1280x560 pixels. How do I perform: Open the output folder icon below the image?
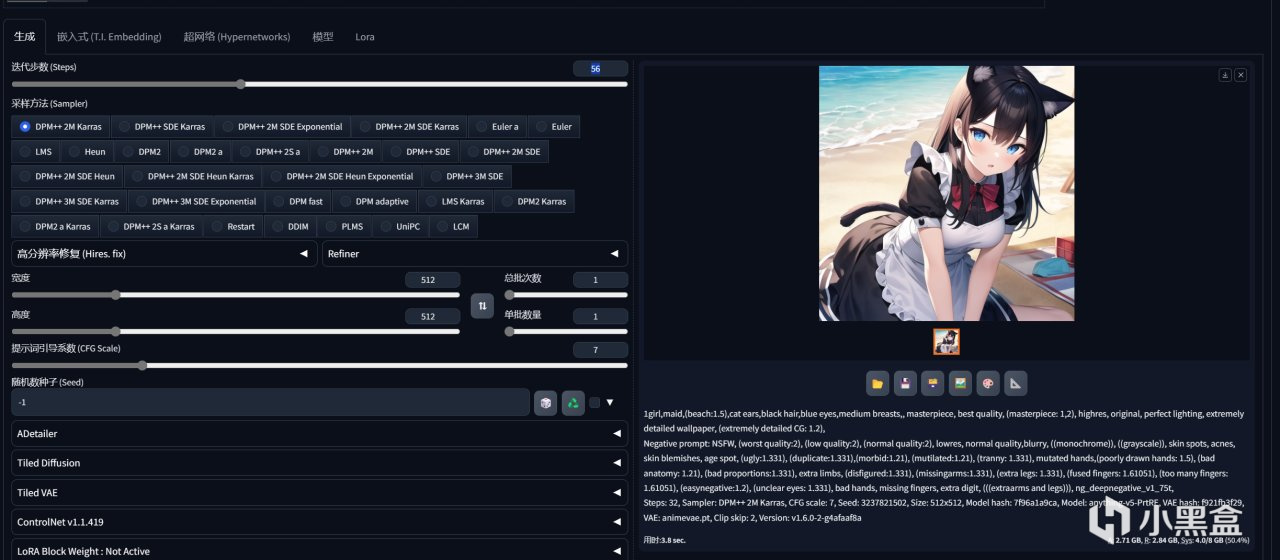pos(878,383)
